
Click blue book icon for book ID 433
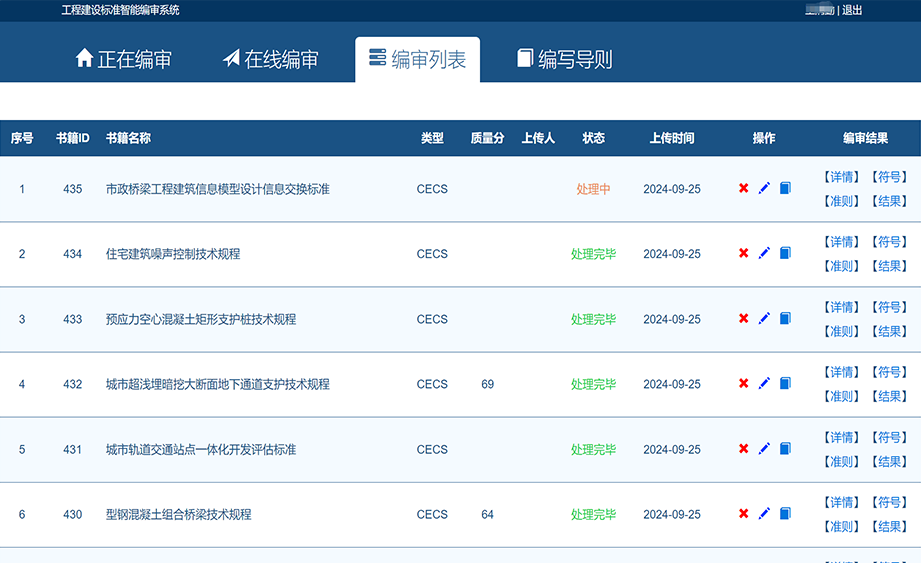click(785, 318)
